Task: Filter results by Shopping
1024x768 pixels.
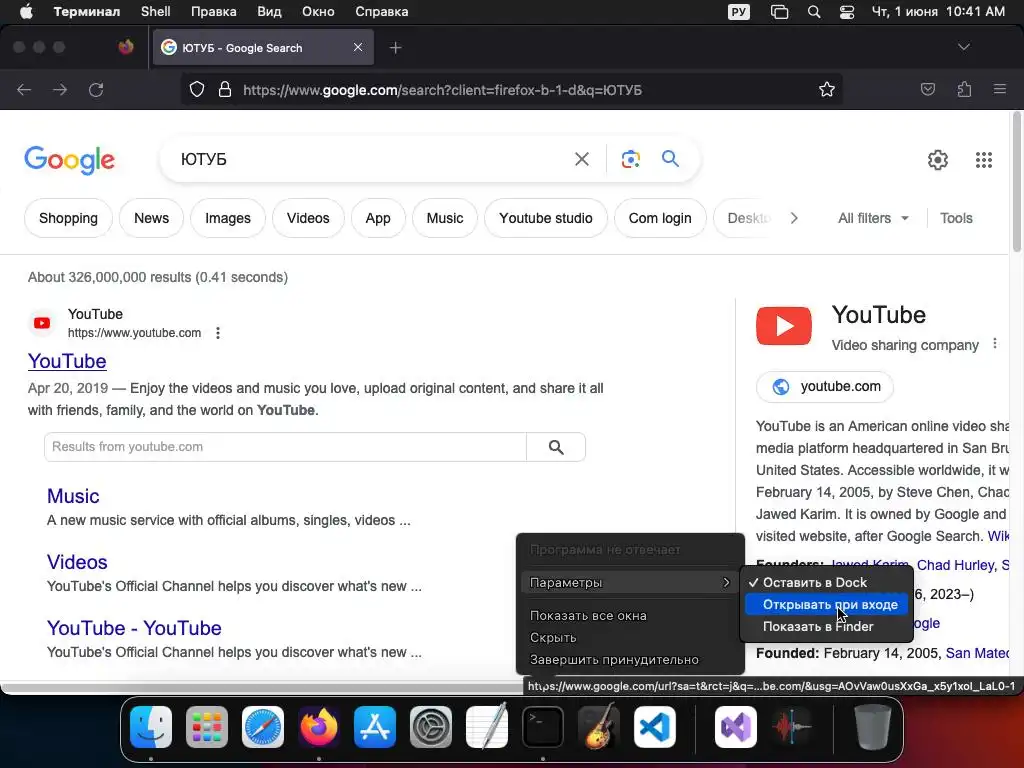Action: 68,218
